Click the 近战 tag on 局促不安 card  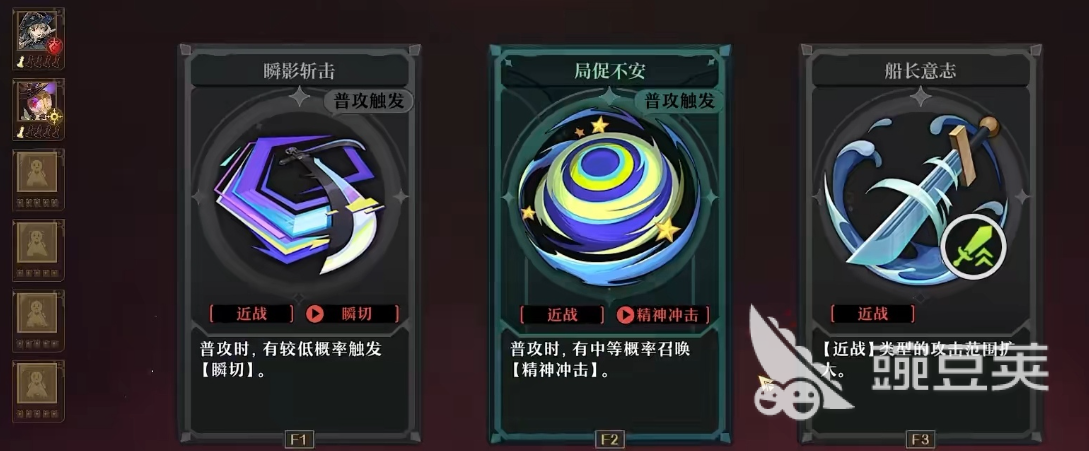(562, 314)
